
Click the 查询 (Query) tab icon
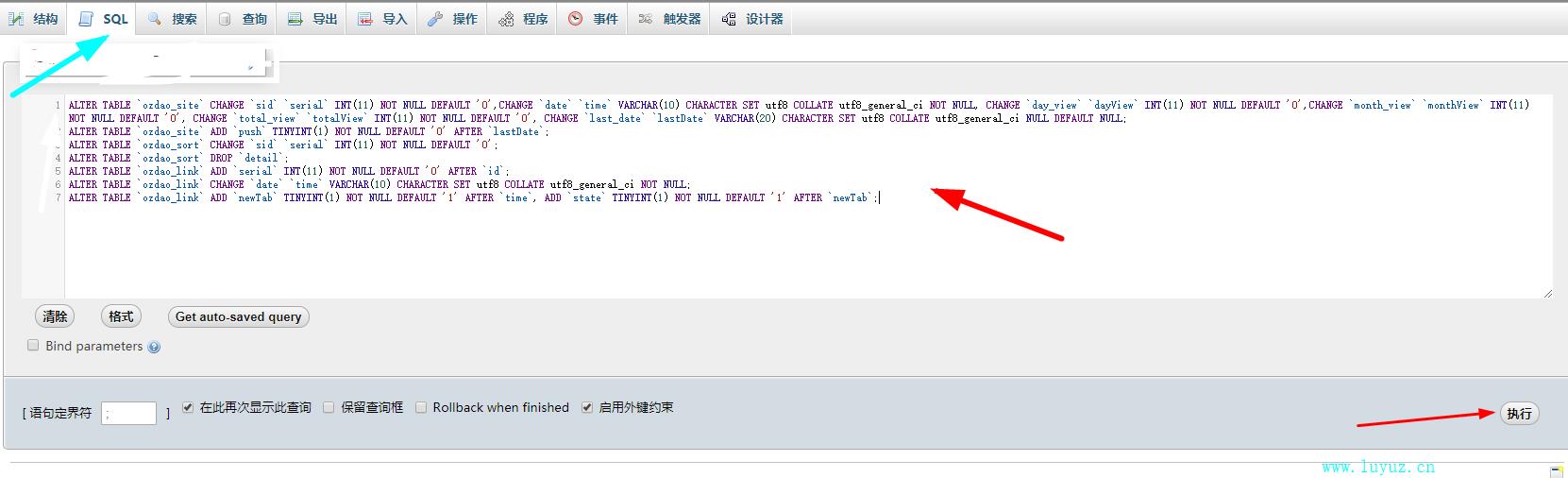pyautogui.click(x=225, y=19)
